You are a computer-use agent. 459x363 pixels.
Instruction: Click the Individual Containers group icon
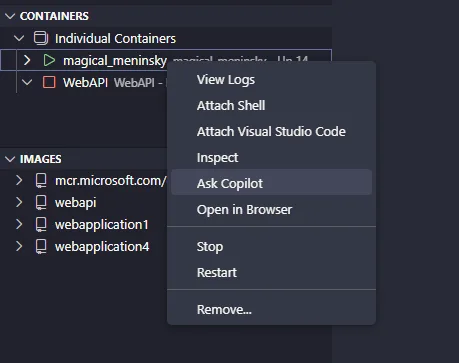41,38
